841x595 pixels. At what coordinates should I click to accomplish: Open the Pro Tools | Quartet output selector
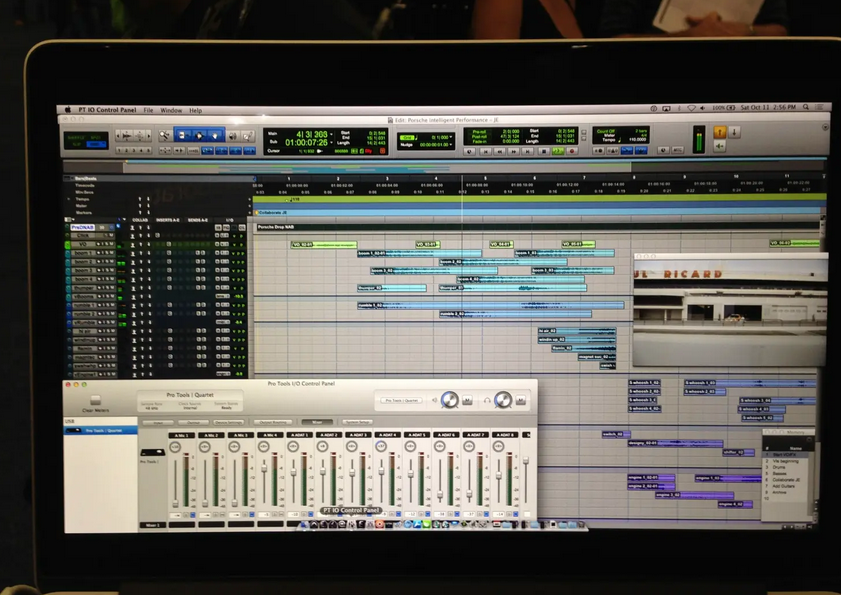401,400
